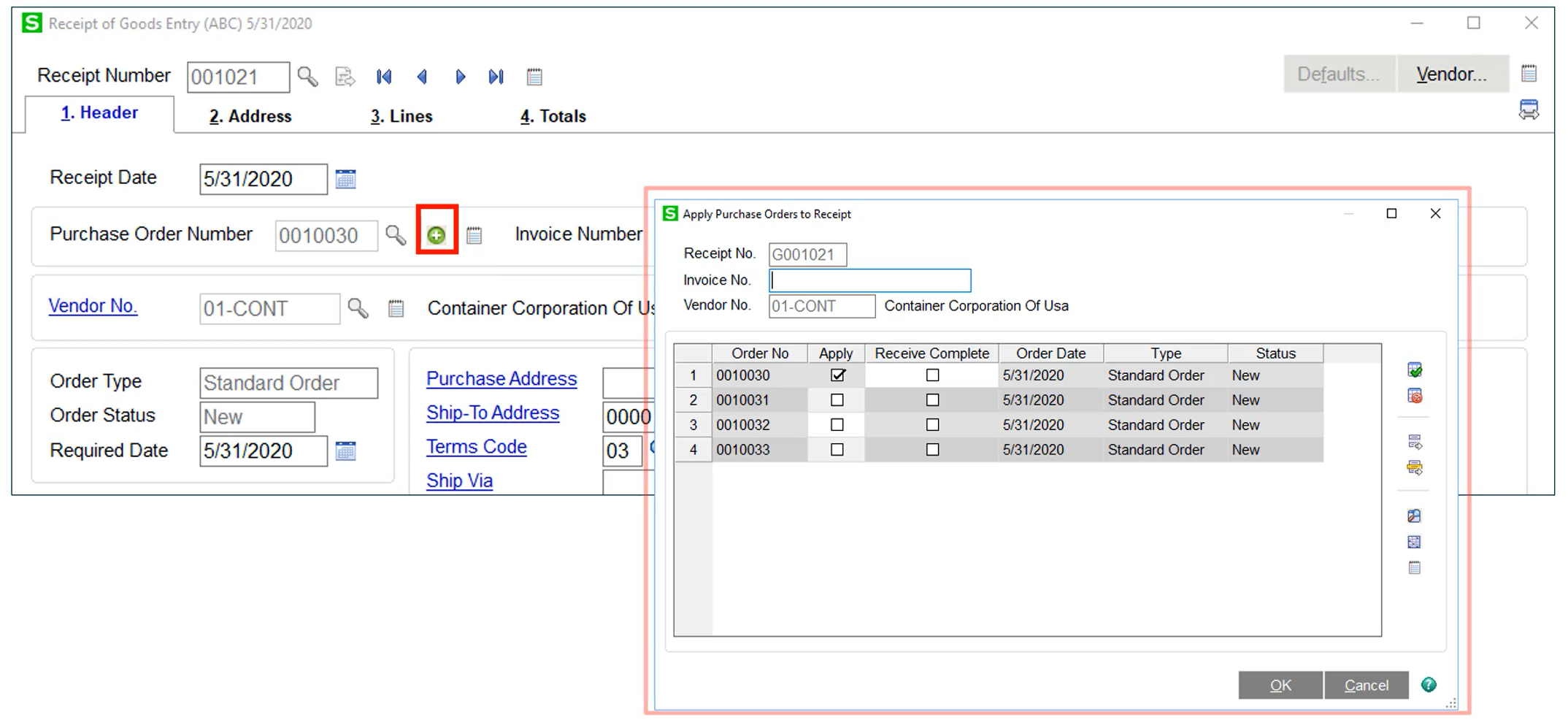Screen dimensions: 1568x720
Task: Open the Ship-To Address link
Action: 493,413
